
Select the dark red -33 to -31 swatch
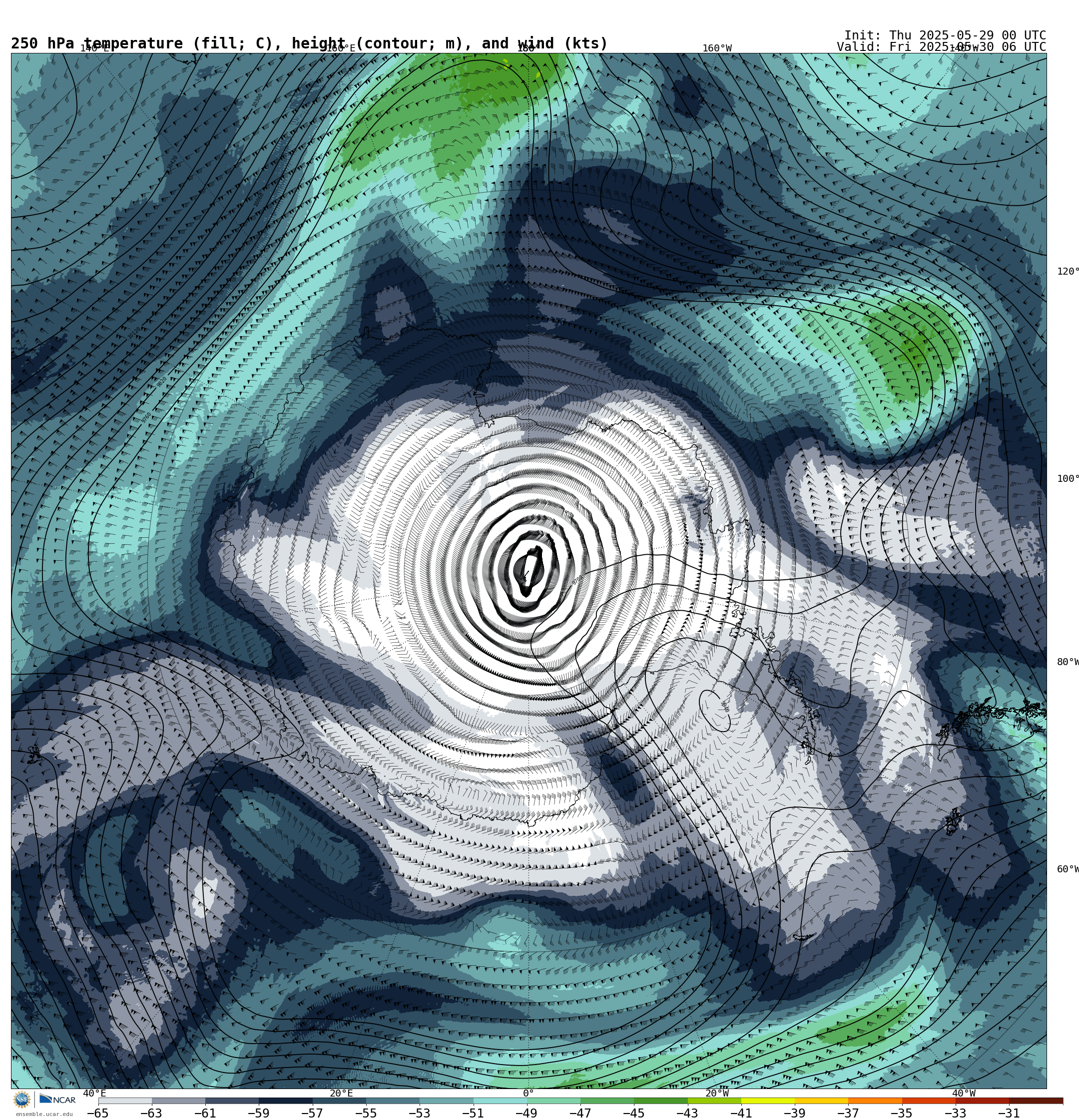(983, 1101)
